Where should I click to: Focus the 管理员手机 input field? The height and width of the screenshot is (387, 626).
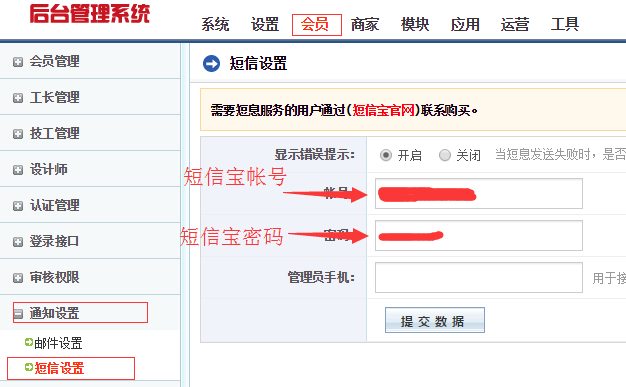coord(479,278)
